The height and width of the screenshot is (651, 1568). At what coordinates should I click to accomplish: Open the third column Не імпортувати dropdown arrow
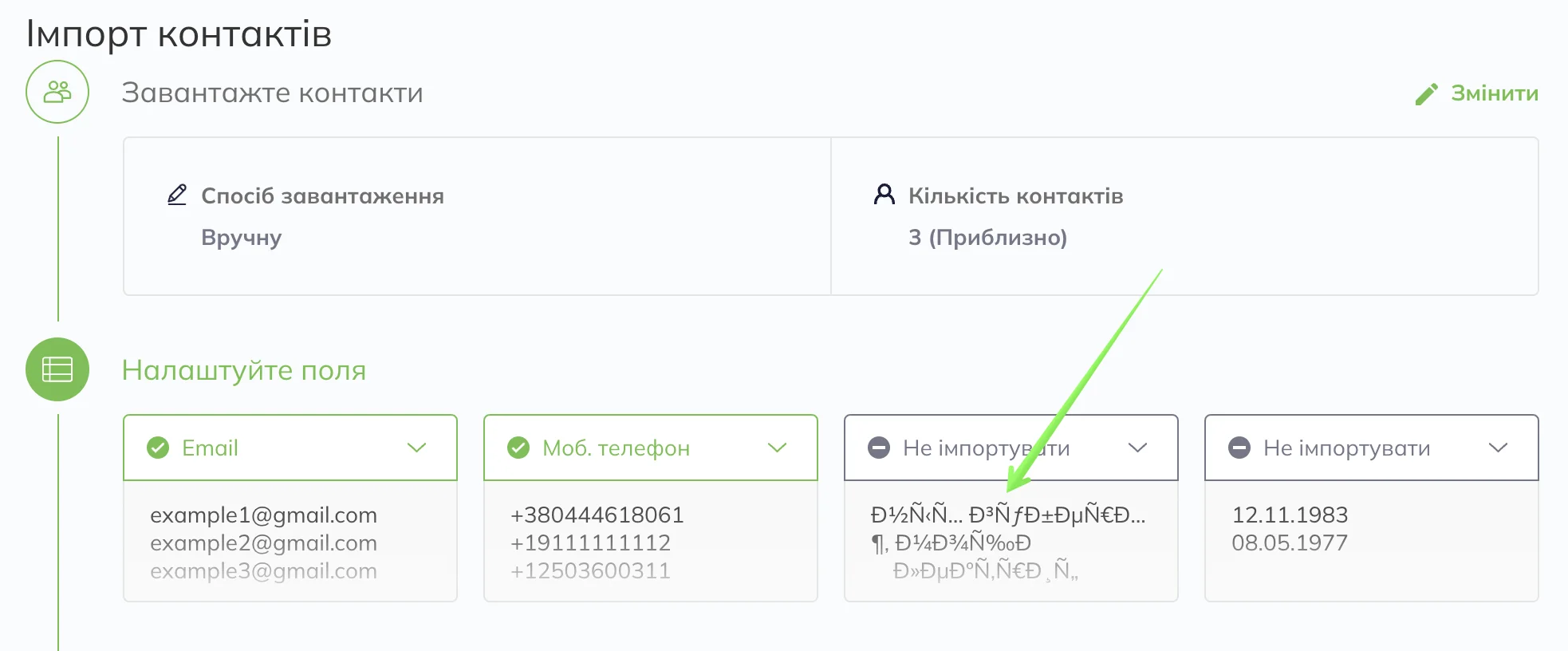(x=1137, y=448)
